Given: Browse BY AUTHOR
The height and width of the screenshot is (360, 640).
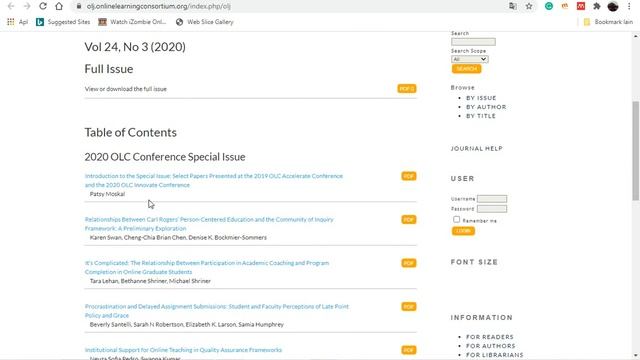Looking at the screenshot, I should 486,107.
